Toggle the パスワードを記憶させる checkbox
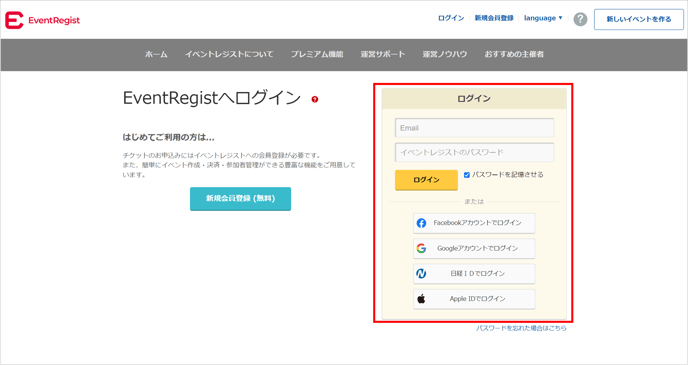Image resolution: width=688 pixels, height=365 pixels. pos(467,175)
